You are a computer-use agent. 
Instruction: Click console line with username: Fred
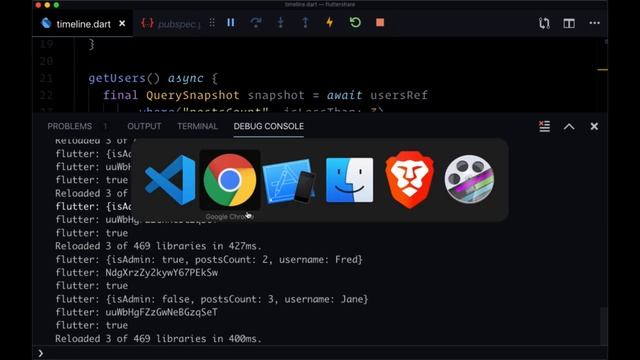point(209,260)
